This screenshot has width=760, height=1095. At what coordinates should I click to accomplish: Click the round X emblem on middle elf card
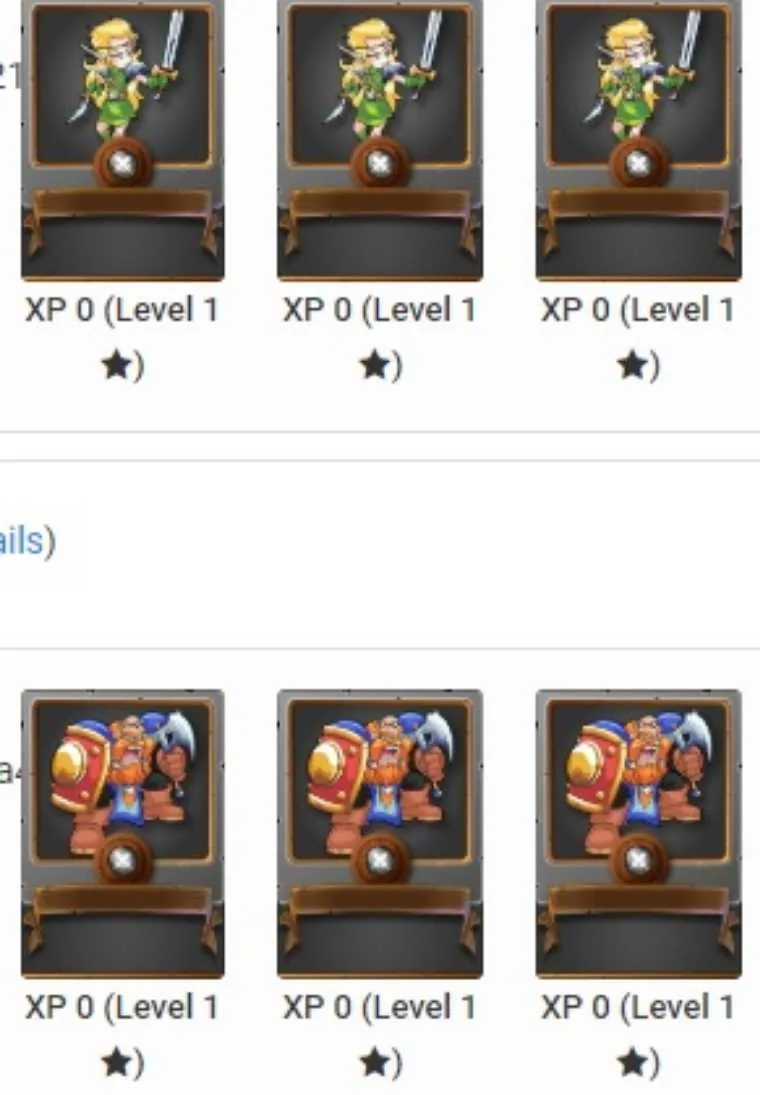(x=379, y=164)
